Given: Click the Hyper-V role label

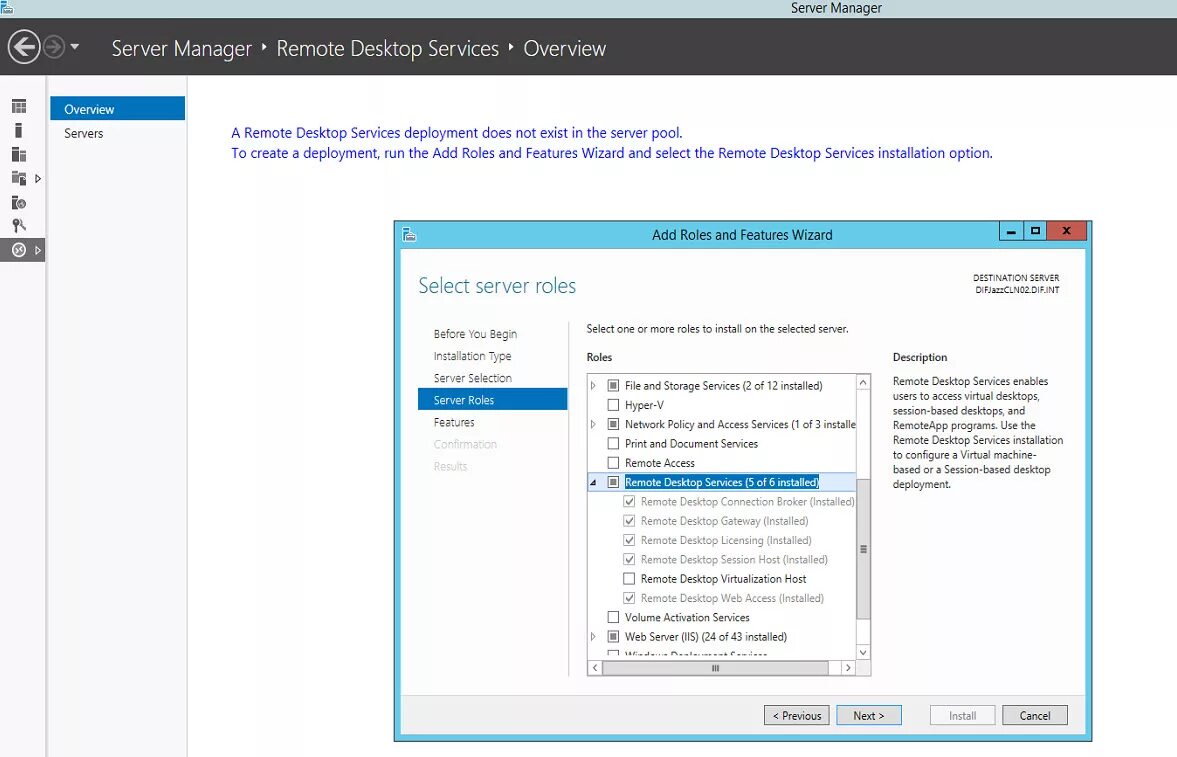Looking at the screenshot, I should click(644, 405).
